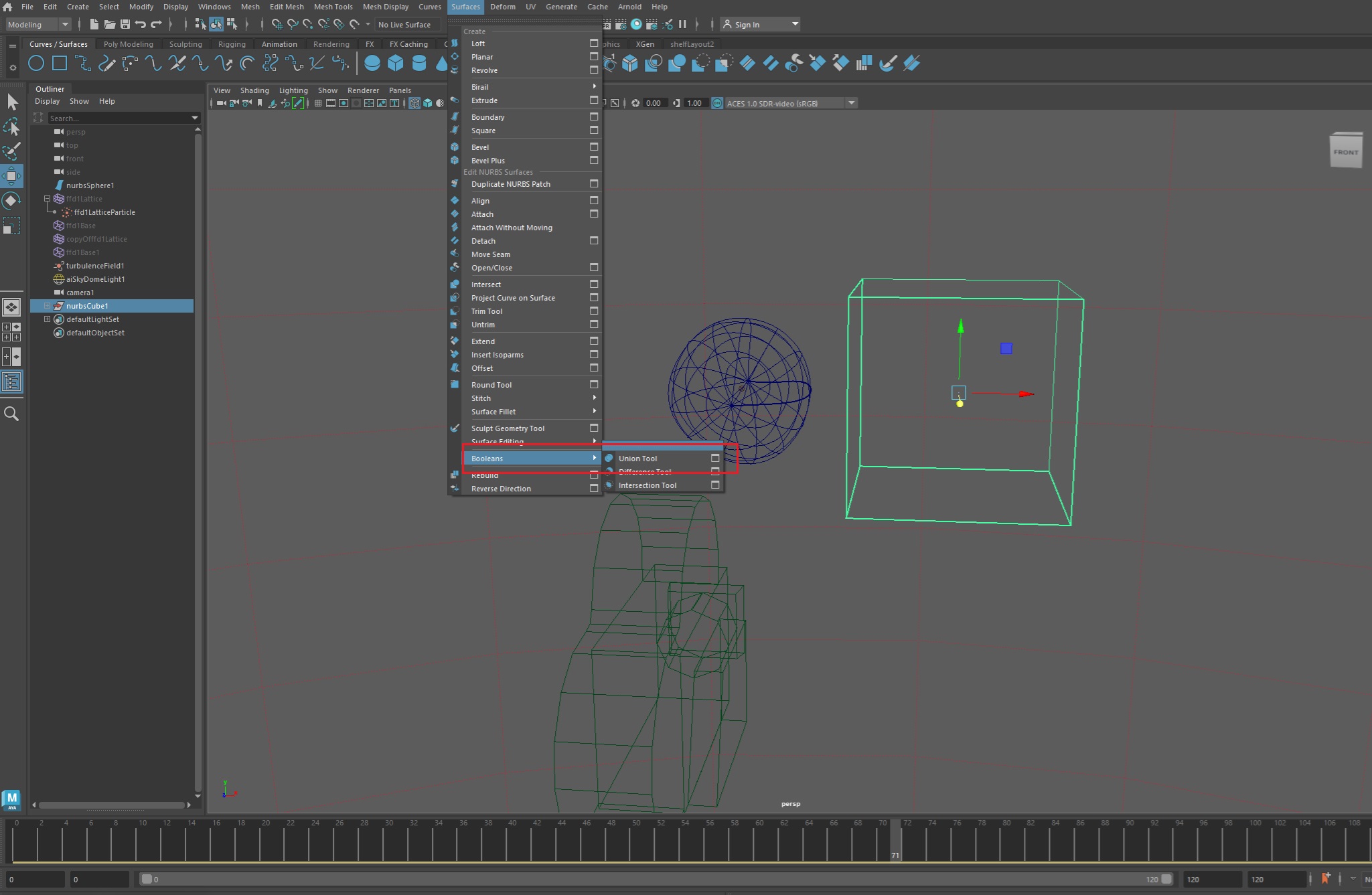
Task: Click the pause rendering icon
Action: pyautogui.click(x=682, y=24)
